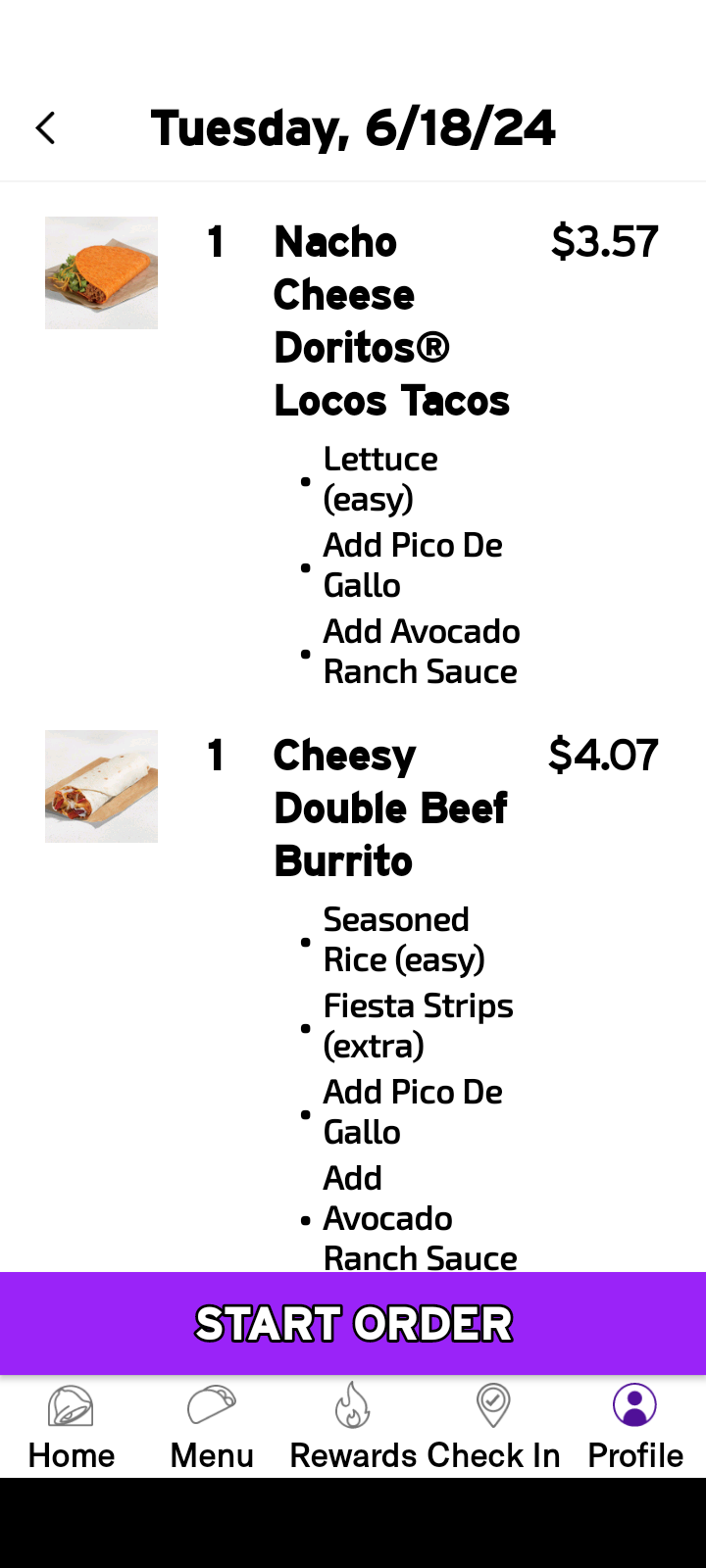
Task: Tap the $4.07 burrito price
Action: pyautogui.click(x=603, y=756)
